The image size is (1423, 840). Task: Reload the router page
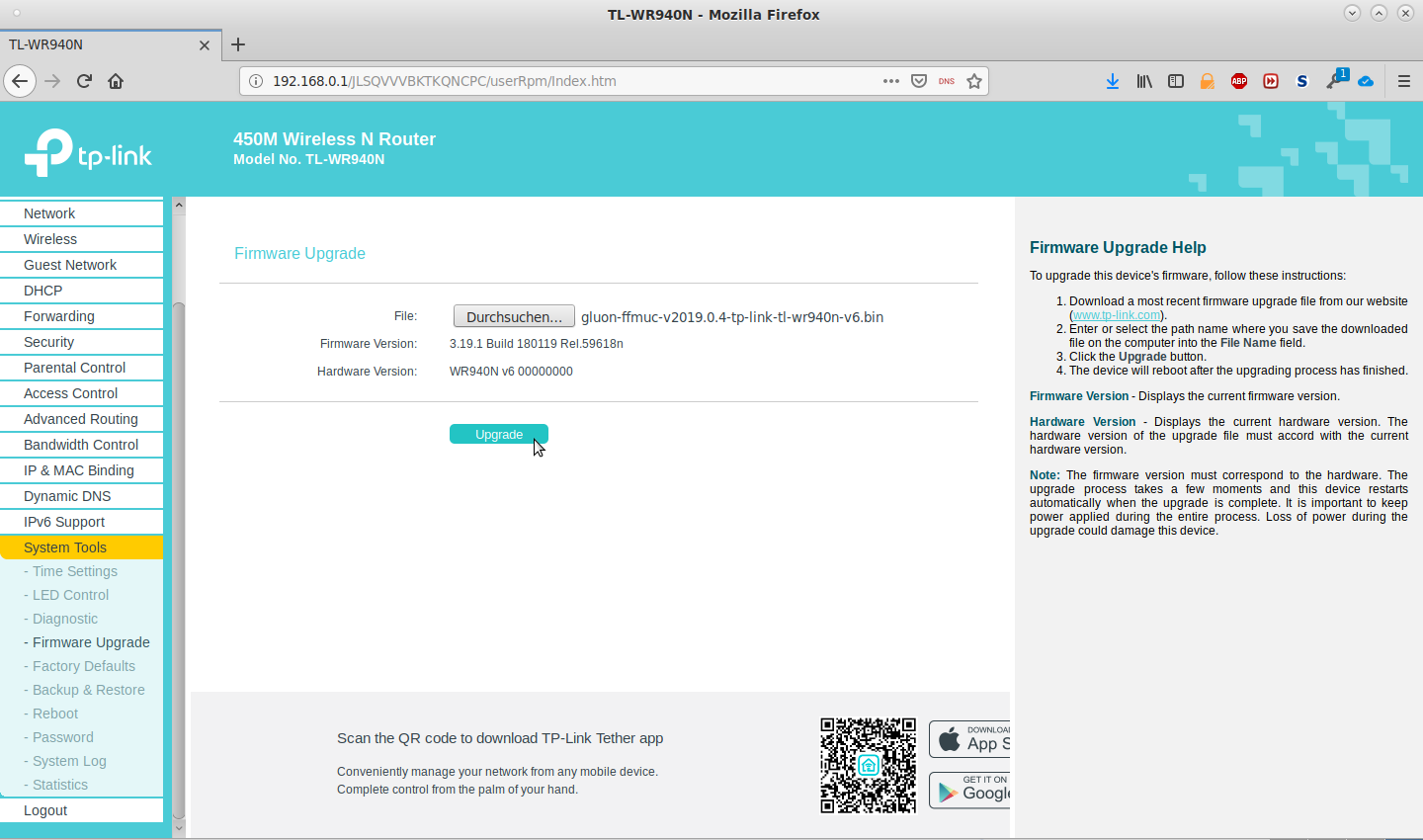(84, 81)
